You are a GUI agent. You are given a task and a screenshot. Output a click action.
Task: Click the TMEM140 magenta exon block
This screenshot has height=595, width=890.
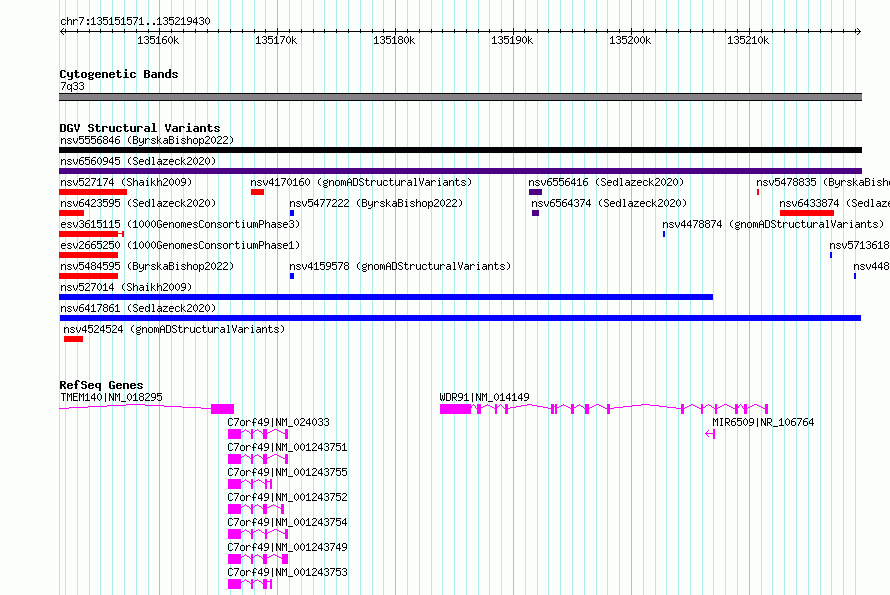click(222, 409)
